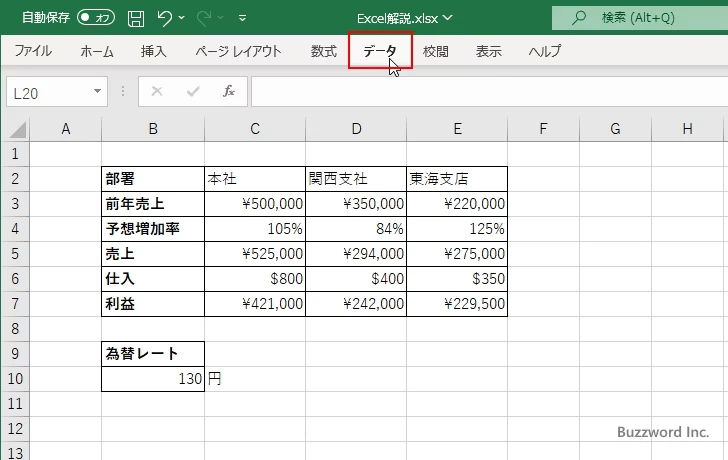This screenshot has height=460, width=728.
Task: Select column G header
Action: (x=615, y=129)
